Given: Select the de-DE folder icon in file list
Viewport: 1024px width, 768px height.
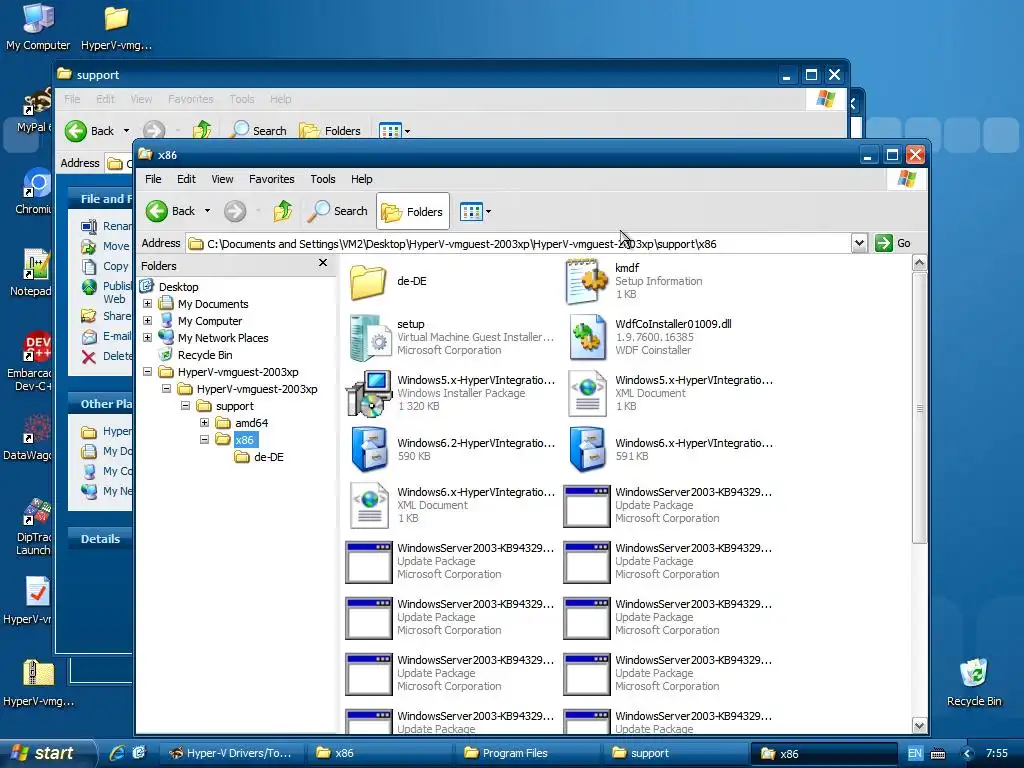Looking at the screenshot, I should [368, 281].
